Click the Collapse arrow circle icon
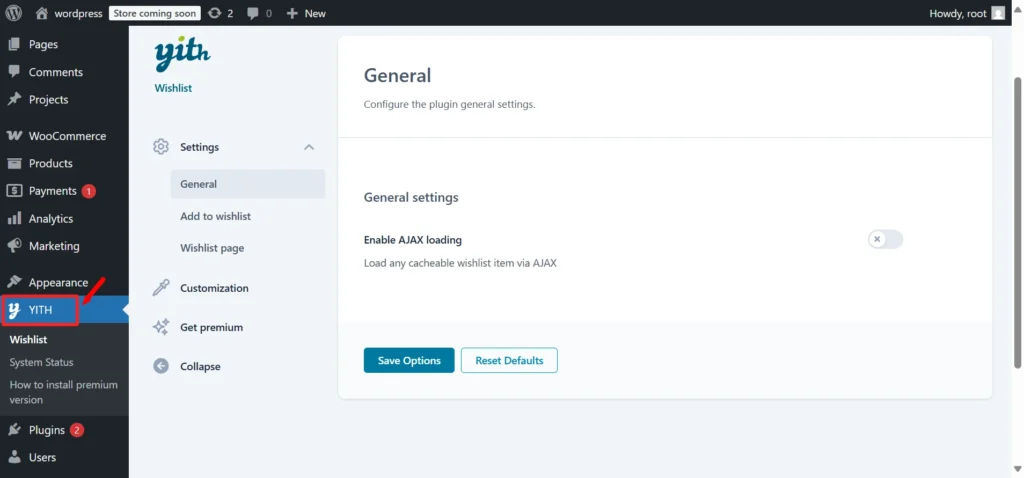The width and height of the screenshot is (1024, 478). pos(161,366)
